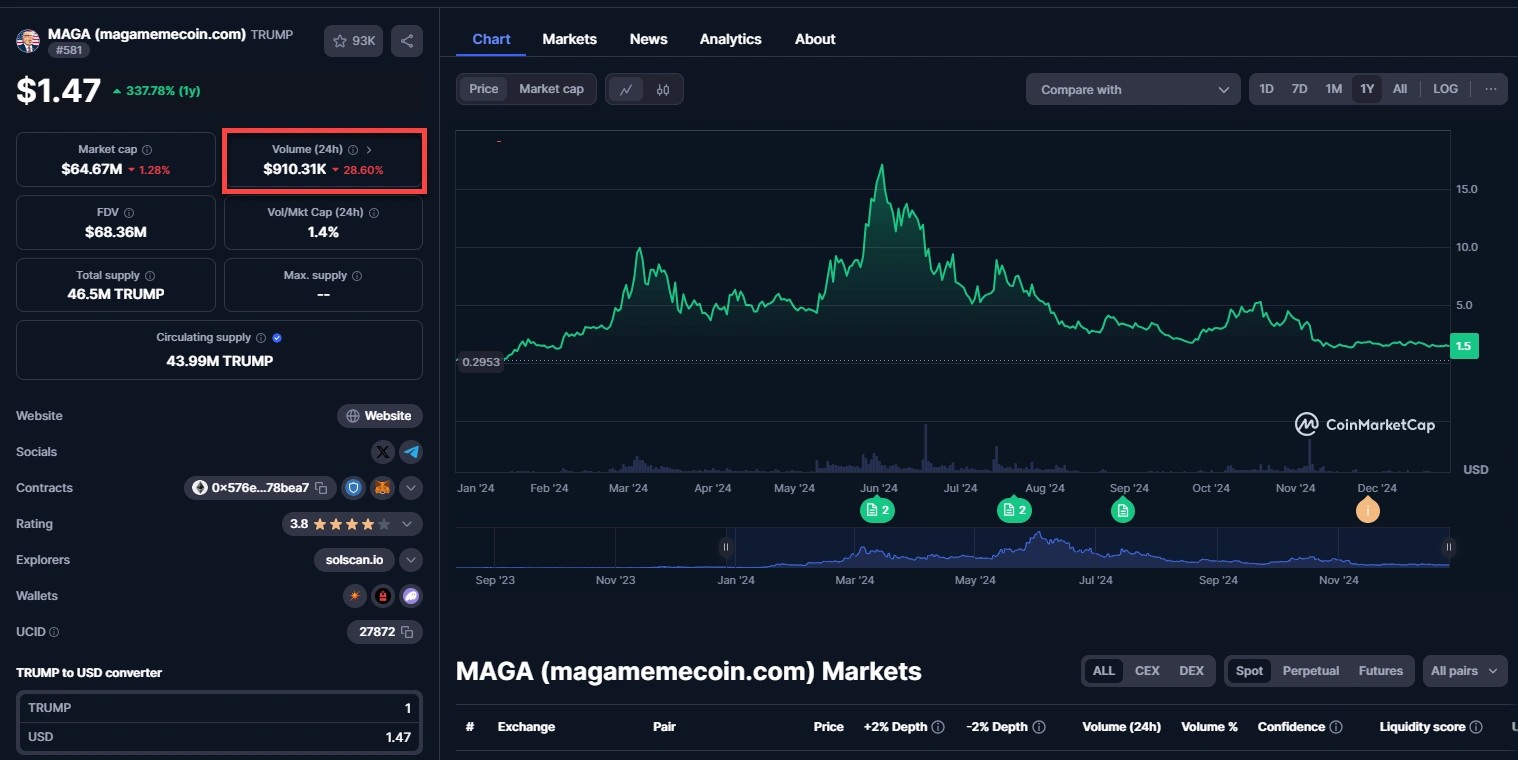Click the Website button
This screenshot has height=760, width=1518.
tap(379, 416)
